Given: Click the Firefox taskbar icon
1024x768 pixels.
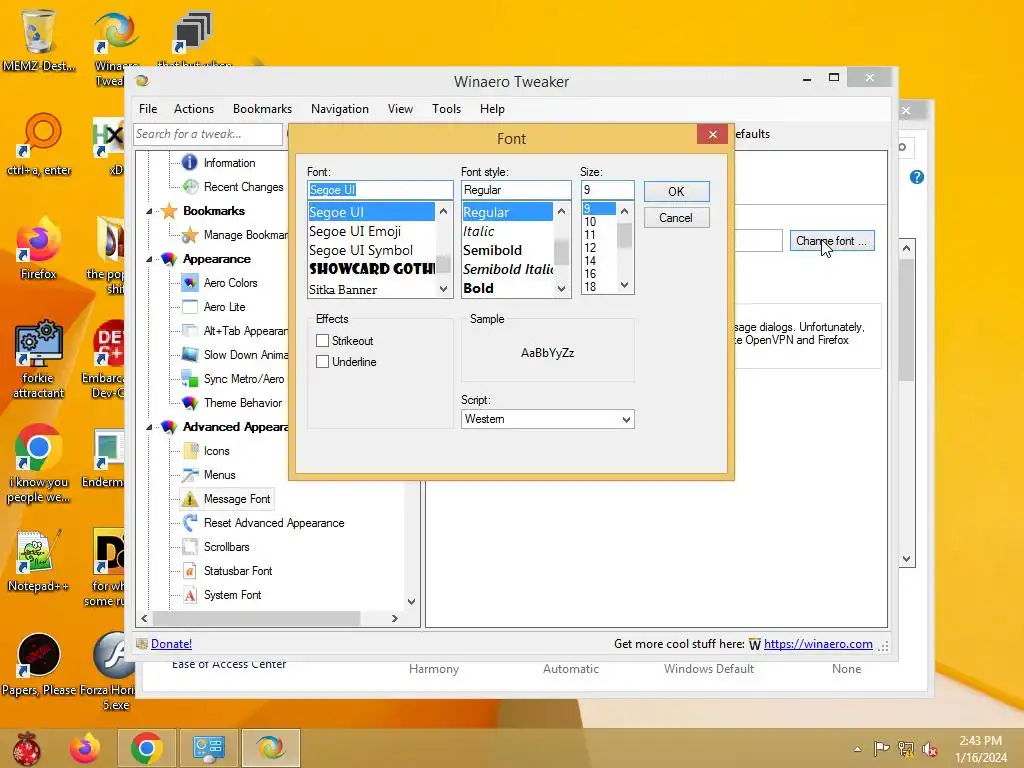Looking at the screenshot, I should pyautogui.click(x=85, y=748).
